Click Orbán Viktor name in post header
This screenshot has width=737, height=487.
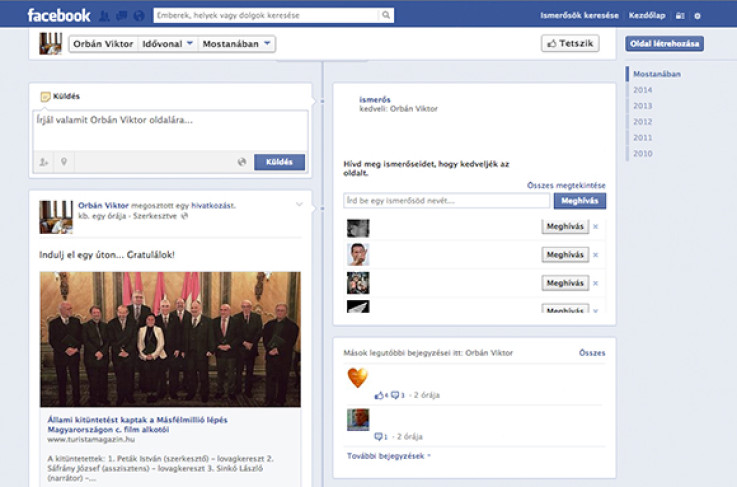click(x=103, y=205)
